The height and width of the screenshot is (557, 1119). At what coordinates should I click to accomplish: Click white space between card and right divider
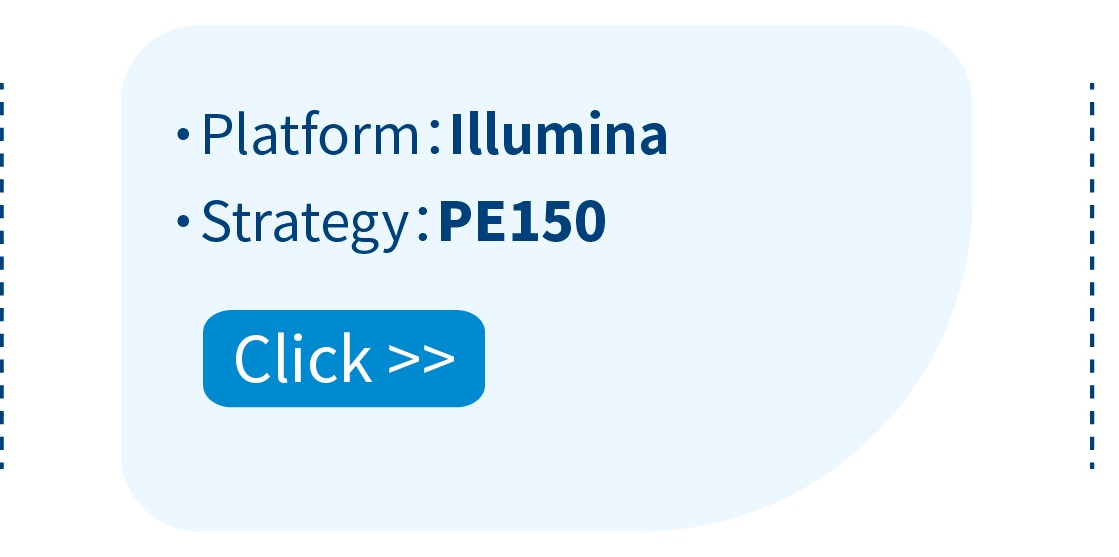coord(1031,276)
